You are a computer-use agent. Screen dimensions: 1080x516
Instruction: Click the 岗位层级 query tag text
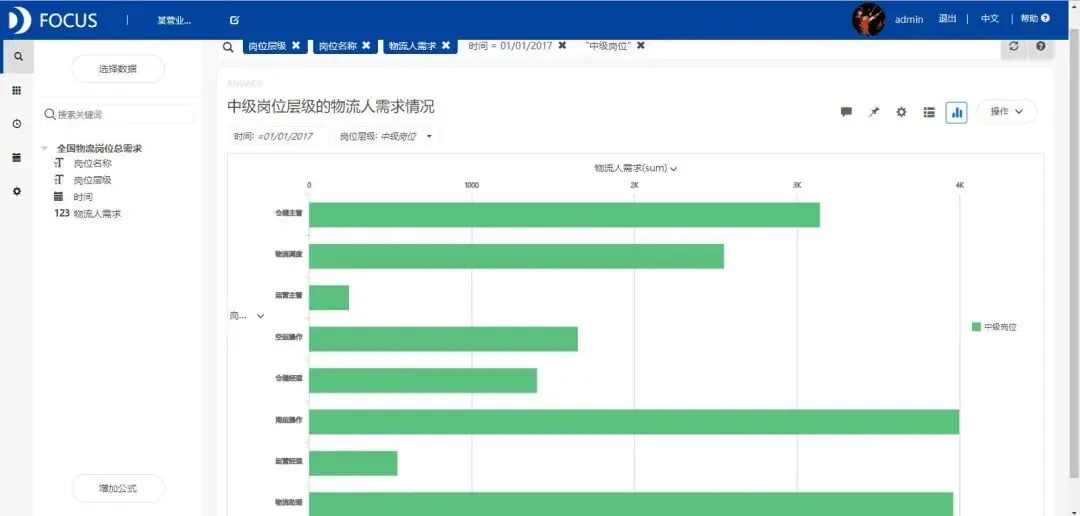point(267,45)
